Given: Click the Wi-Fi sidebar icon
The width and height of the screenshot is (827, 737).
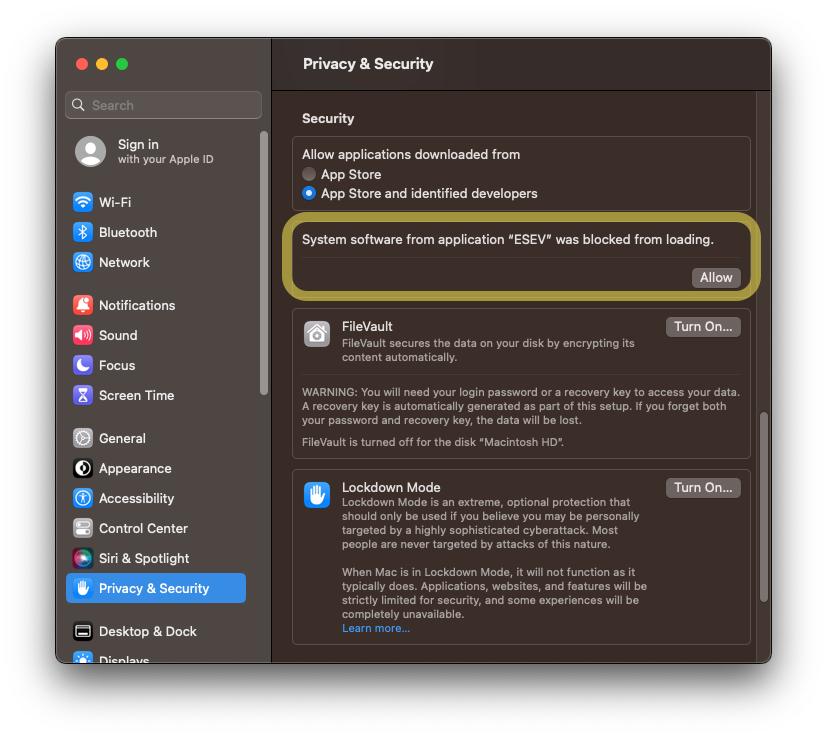Looking at the screenshot, I should click(83, 202).
